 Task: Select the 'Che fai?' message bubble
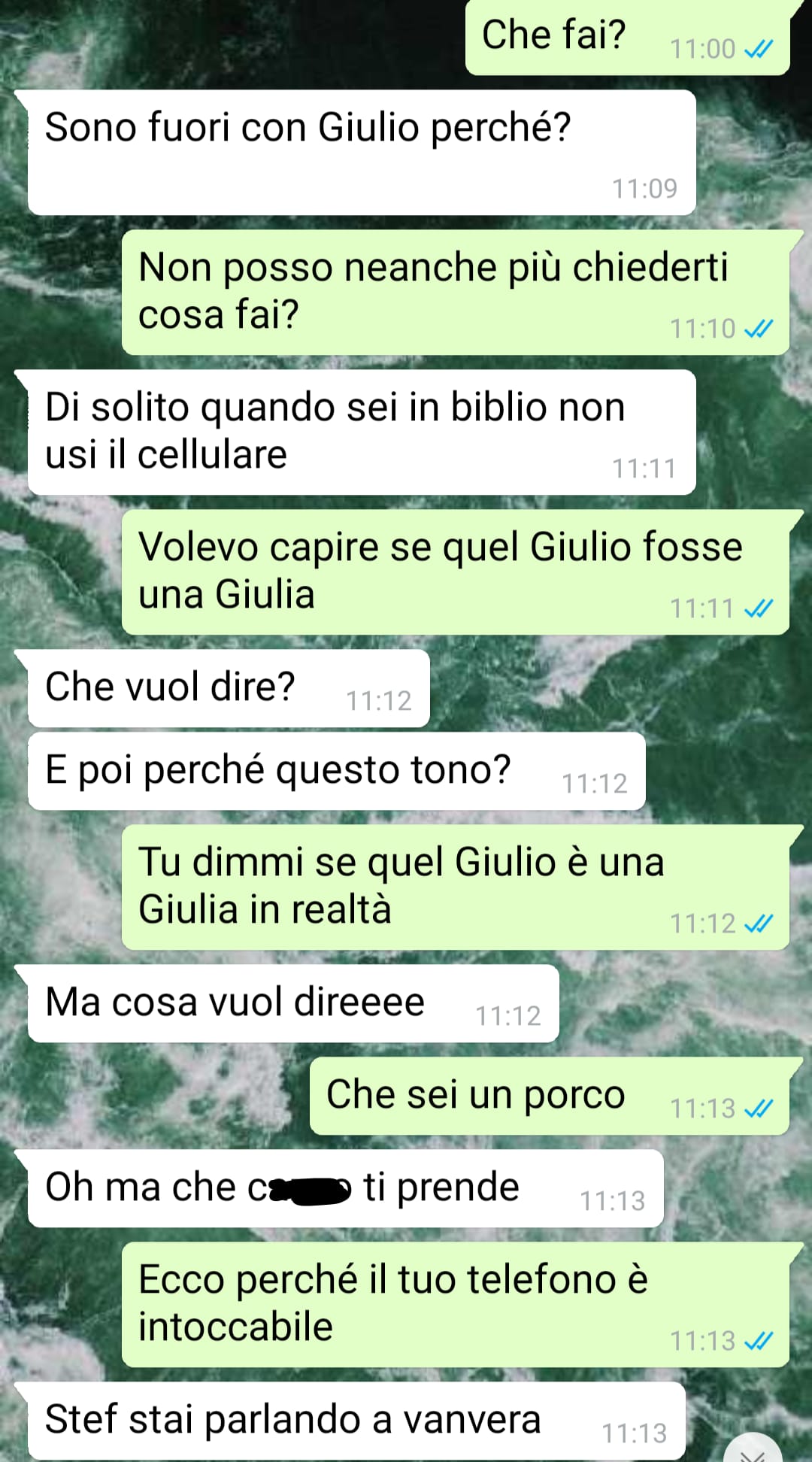pyautogui.click(x=628, y=38)
